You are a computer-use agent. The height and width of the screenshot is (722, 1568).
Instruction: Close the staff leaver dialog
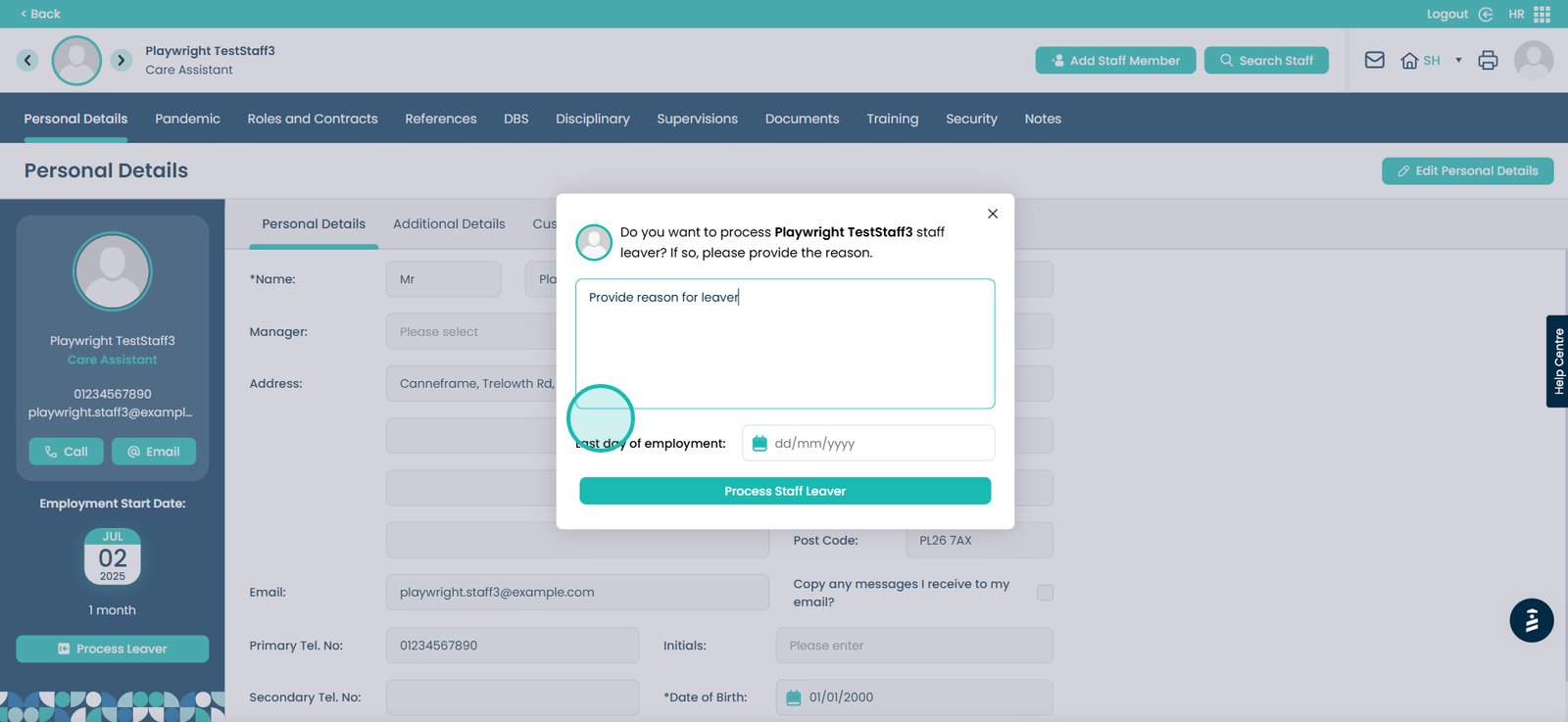click(993, 214)
